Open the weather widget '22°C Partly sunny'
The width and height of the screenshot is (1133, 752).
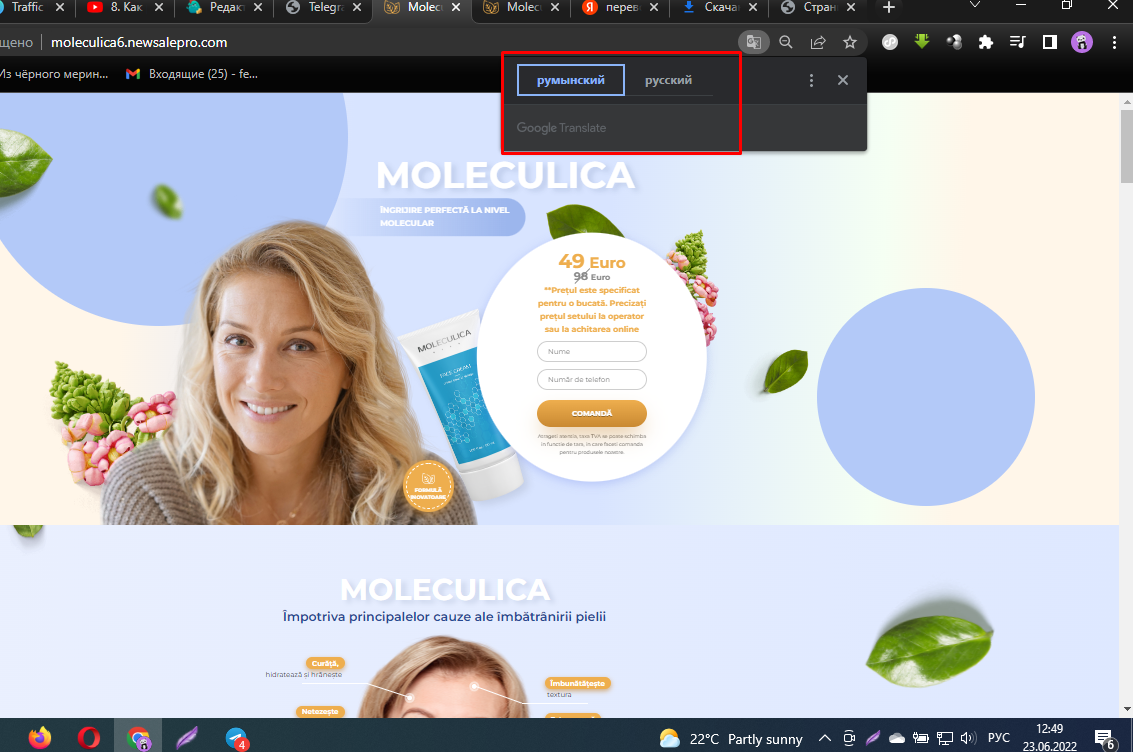pyautogui.click(x=731, y=738)
